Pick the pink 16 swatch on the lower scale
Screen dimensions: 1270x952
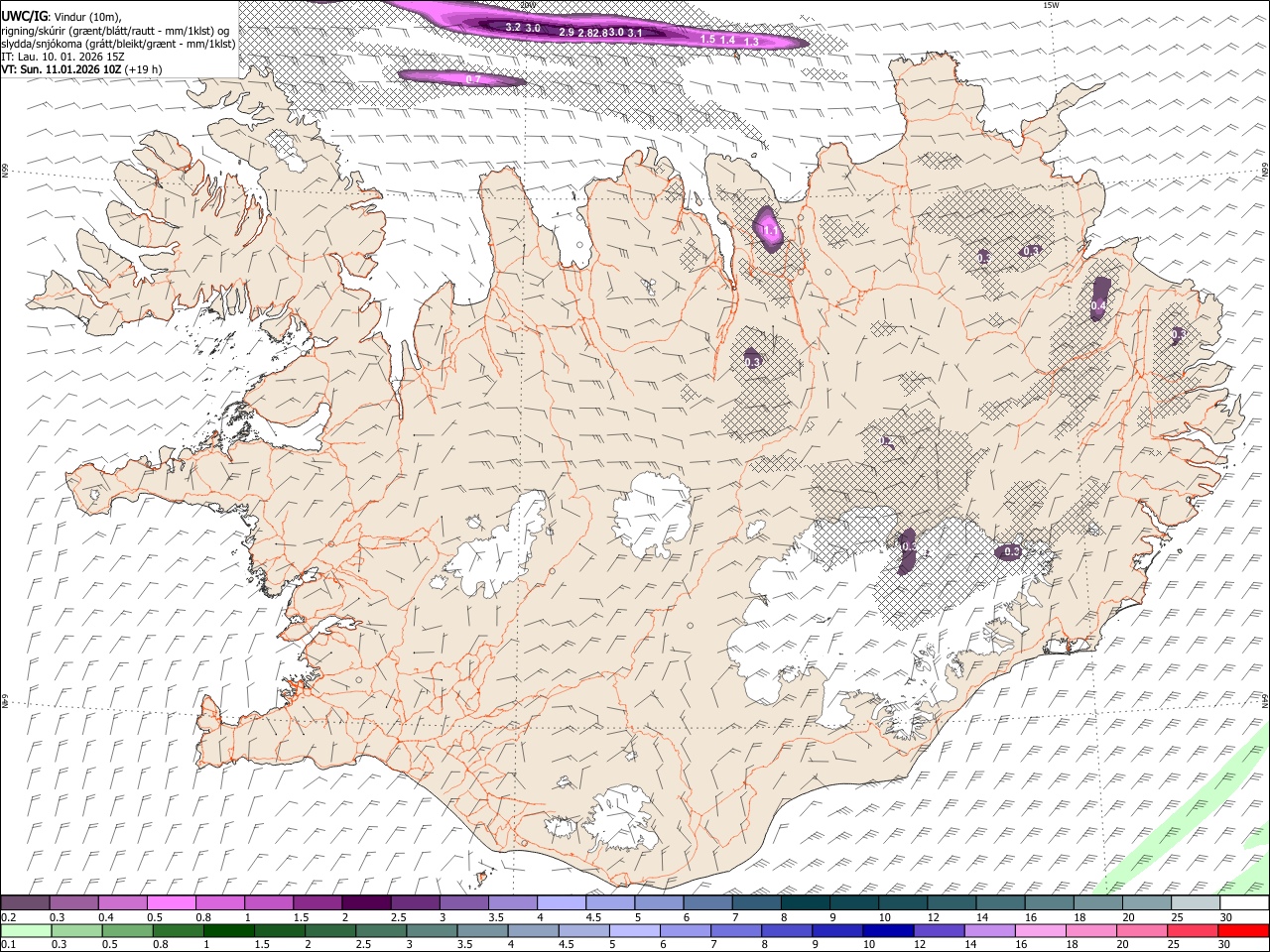pos(1040,930)
